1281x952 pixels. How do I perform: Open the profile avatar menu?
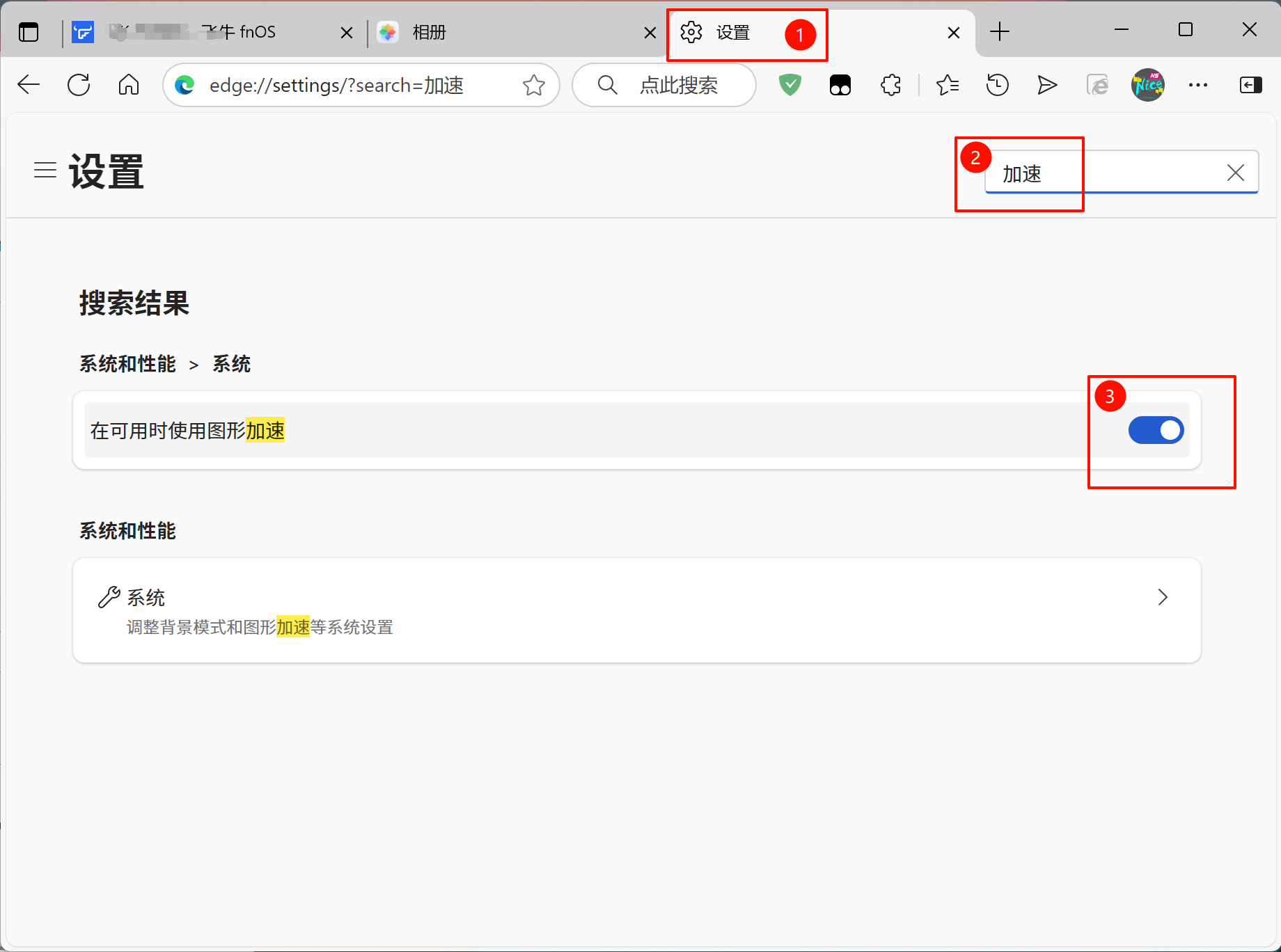click(x=1148, y=85)
